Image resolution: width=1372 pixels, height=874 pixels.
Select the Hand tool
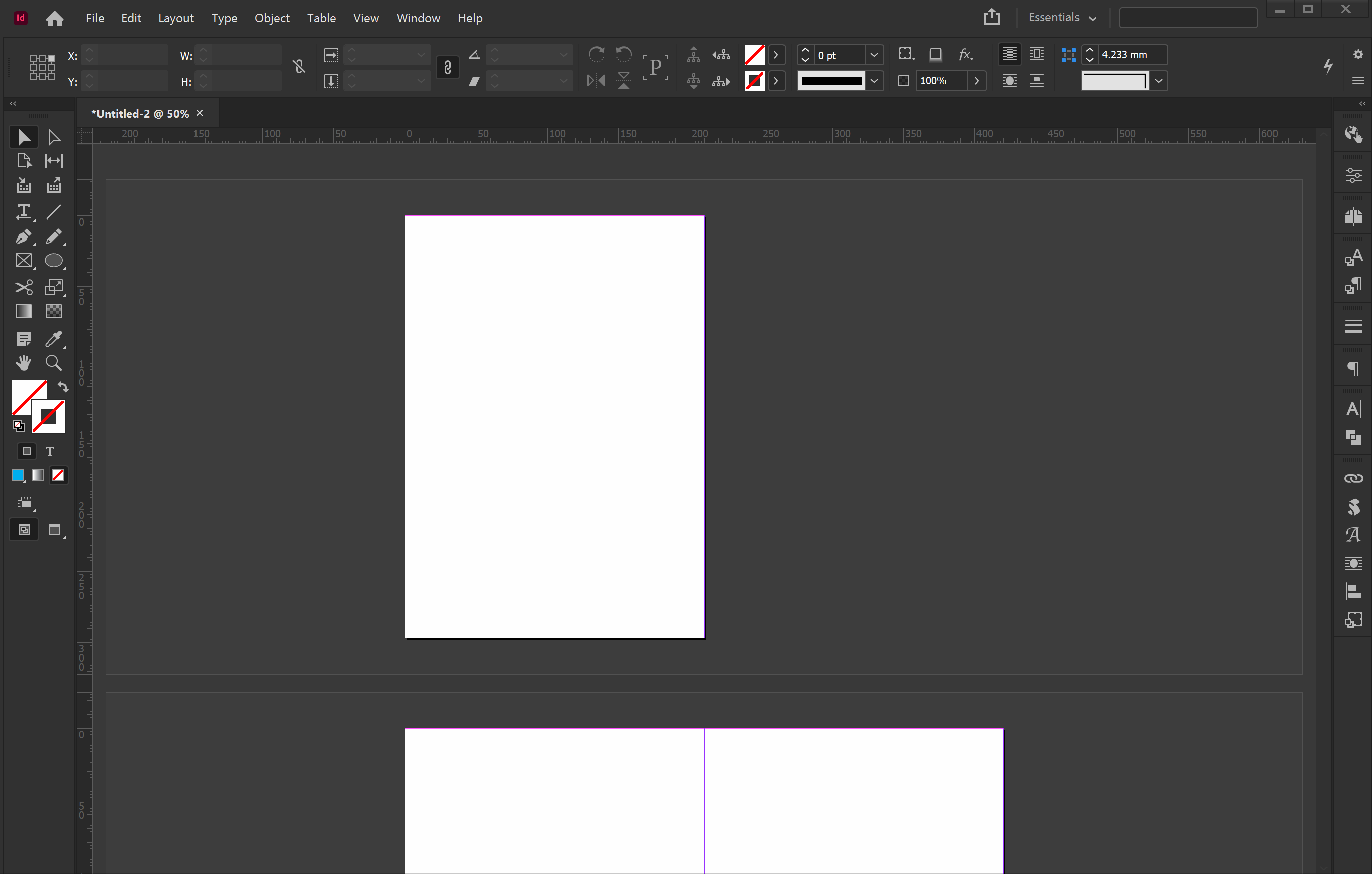[x=23, y=363]
